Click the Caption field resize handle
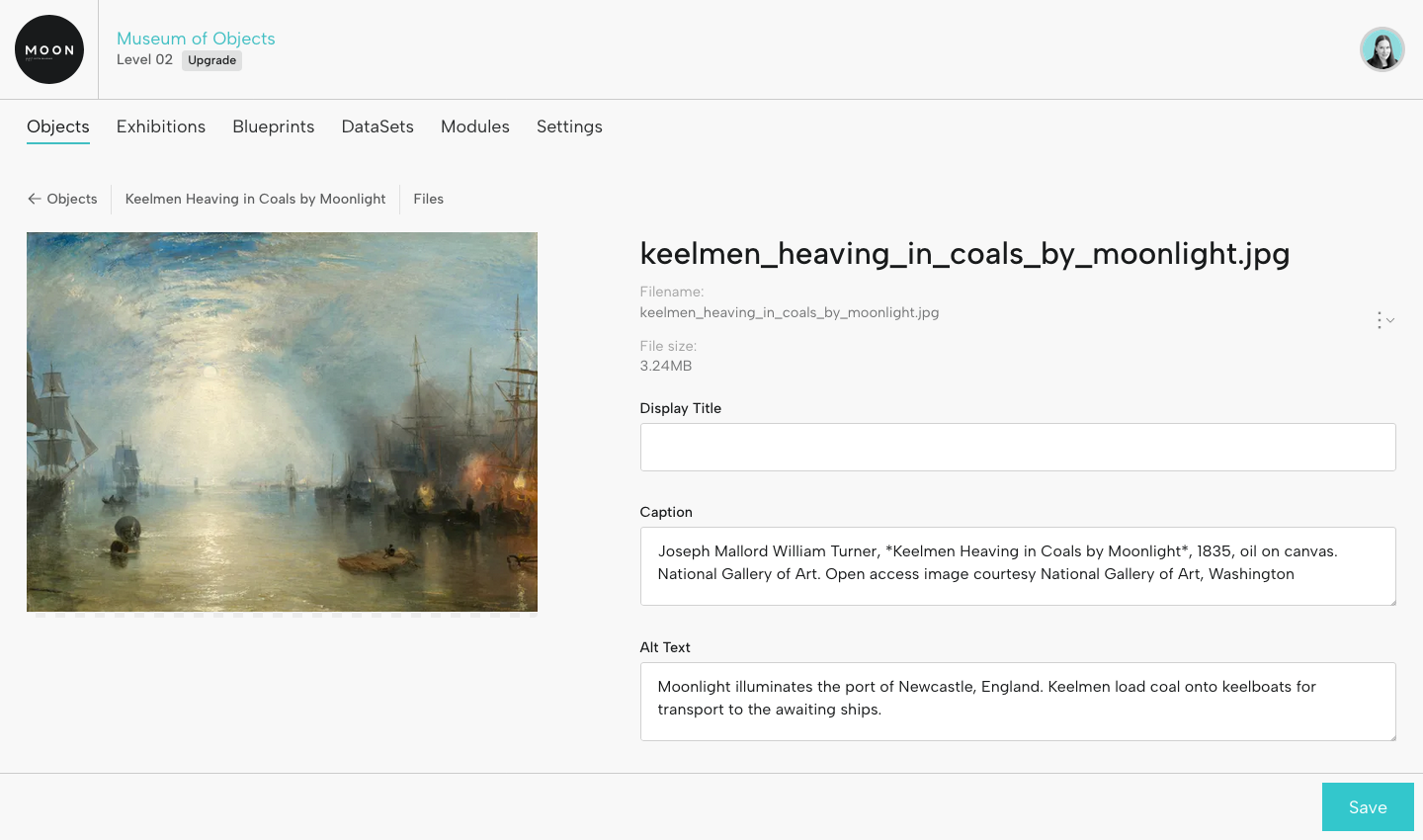1423x840 pixels. pyautogui.click(x=1391, y=601)
